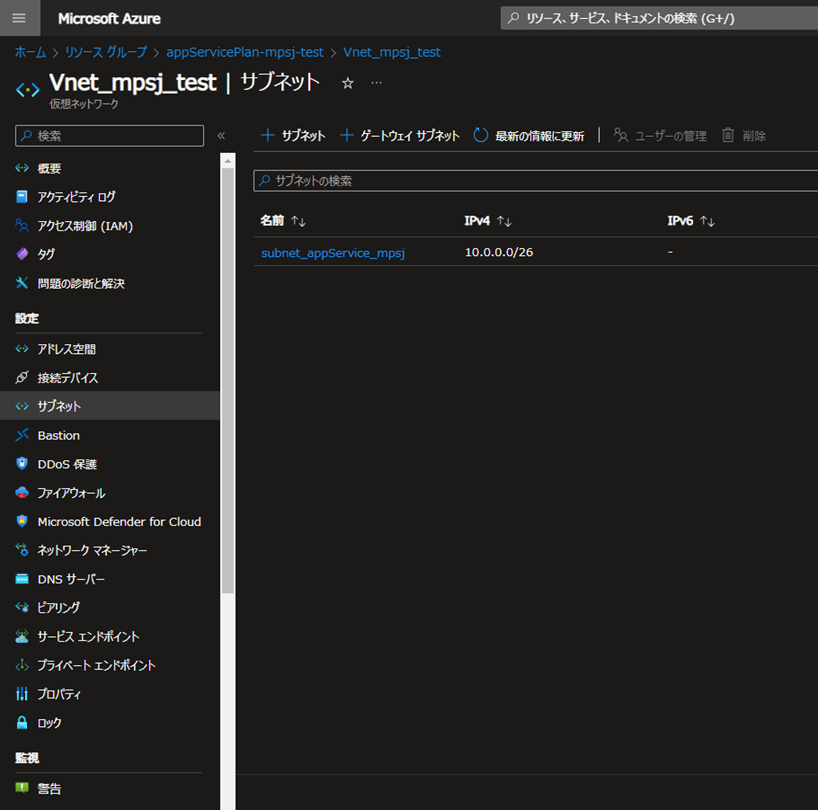Click the IAM people icon
The width and height of the screenshot is (818, 810).
pos(22,226)
